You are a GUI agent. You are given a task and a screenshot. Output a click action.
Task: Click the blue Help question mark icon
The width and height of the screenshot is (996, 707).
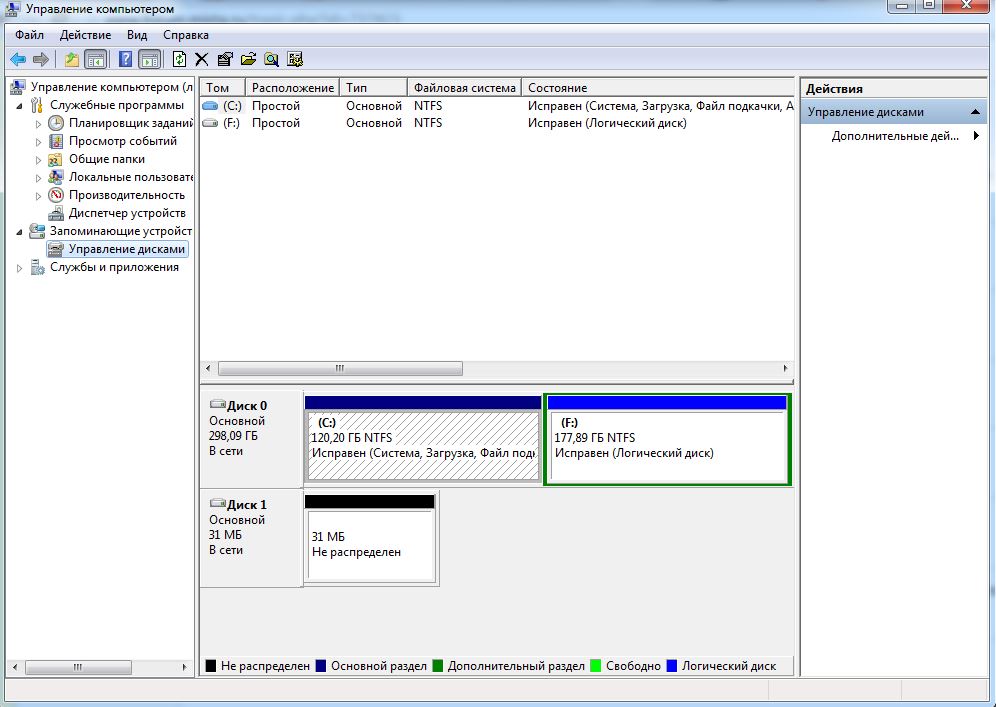coord(126,60)
